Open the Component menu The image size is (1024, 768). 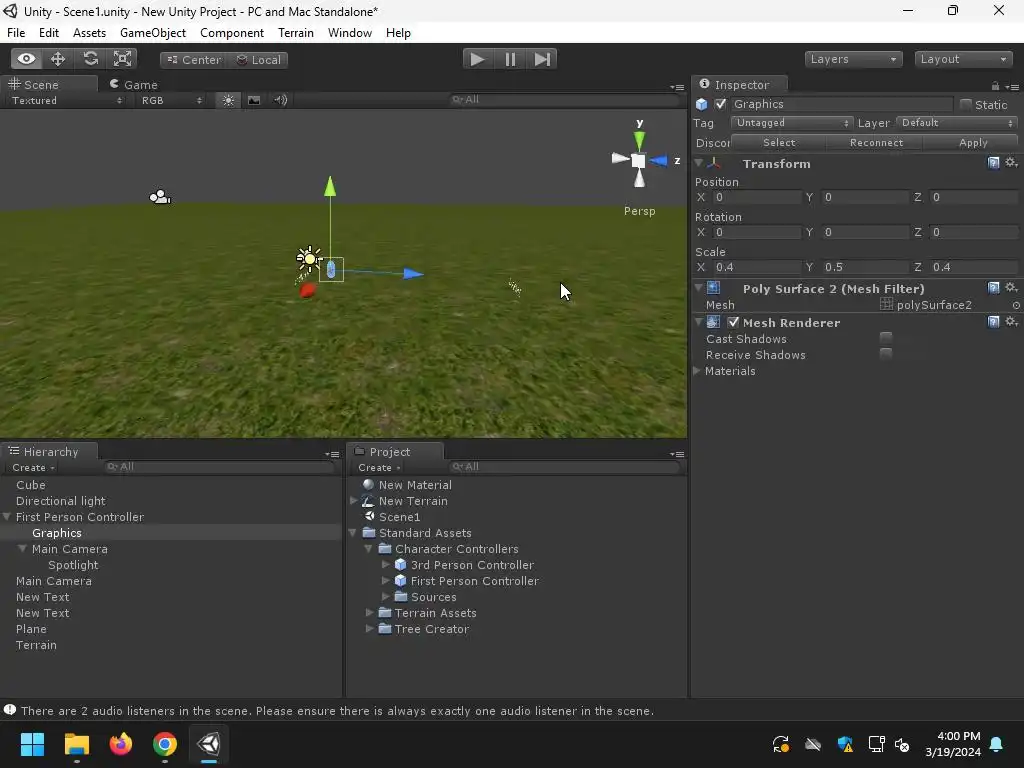tap(232, 33)
